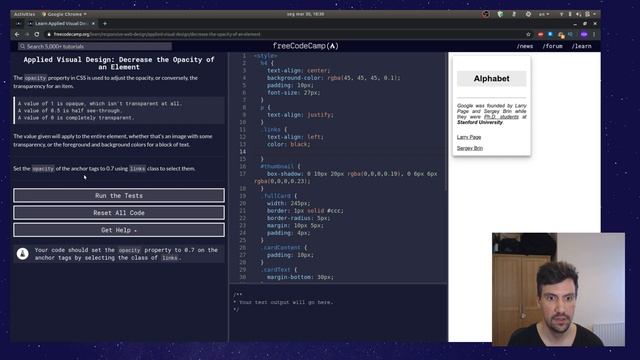640x360 pixels.
Task: Click the code editor vertical scrollbar
Action: (446, 122)
